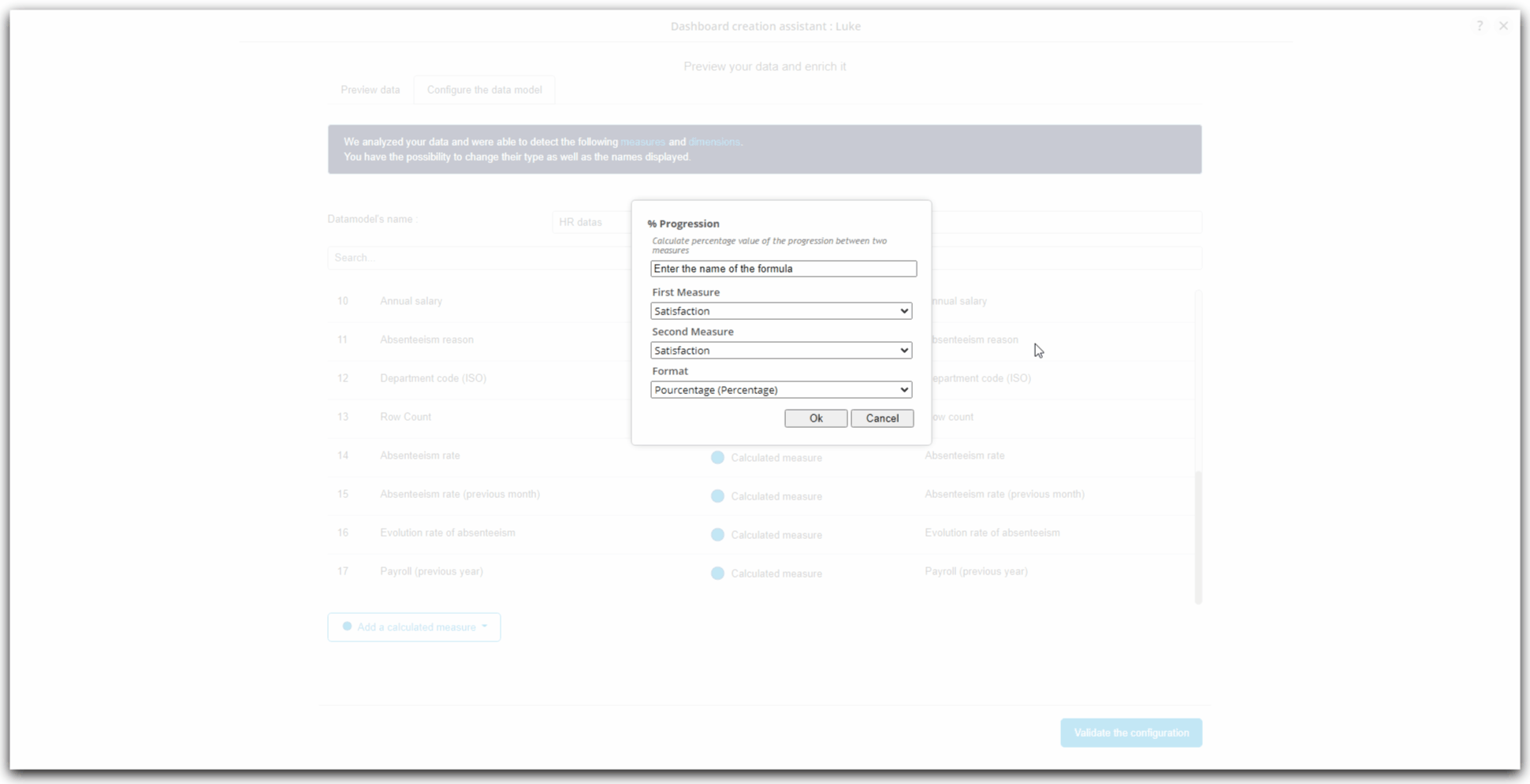1530x784 pixels.
Task: Select the Configure the data model tab
Action: pos(484,90)
